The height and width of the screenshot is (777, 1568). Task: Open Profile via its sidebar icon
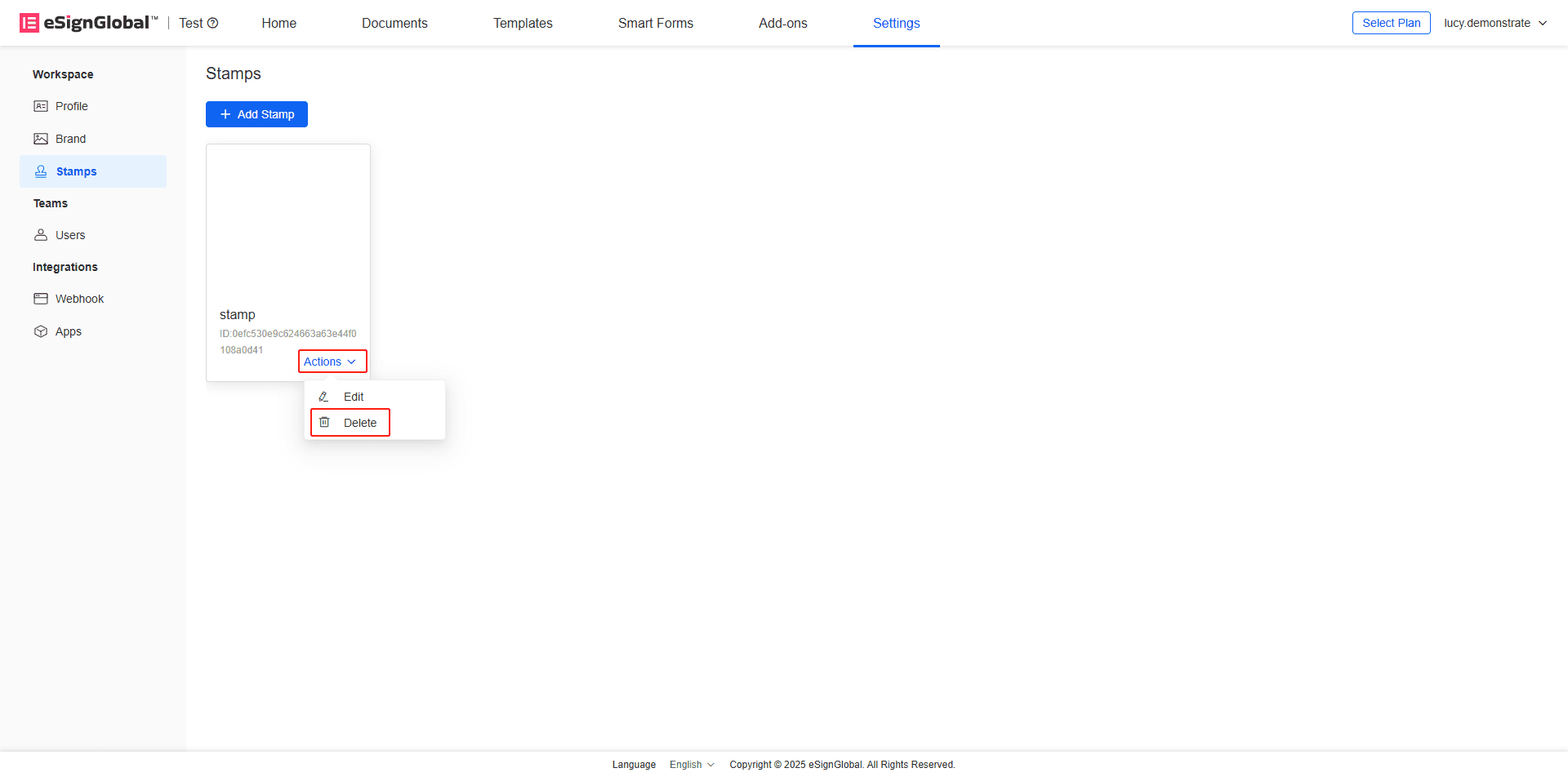41,106
